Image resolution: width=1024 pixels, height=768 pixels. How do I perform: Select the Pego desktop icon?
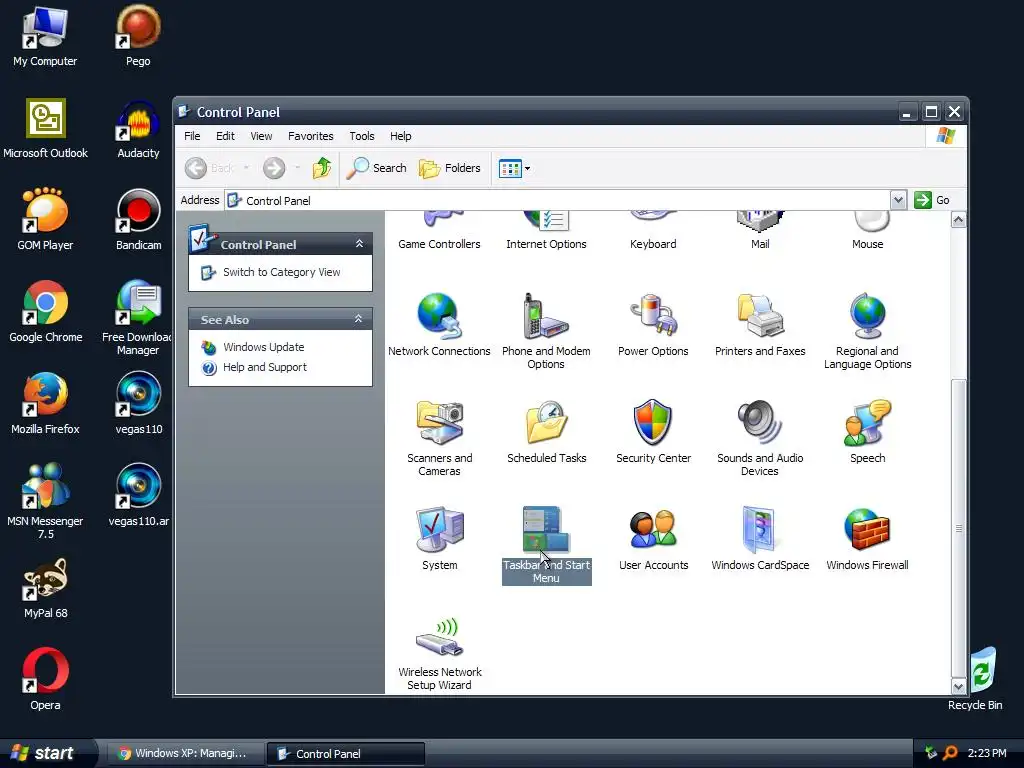[138, 36]
